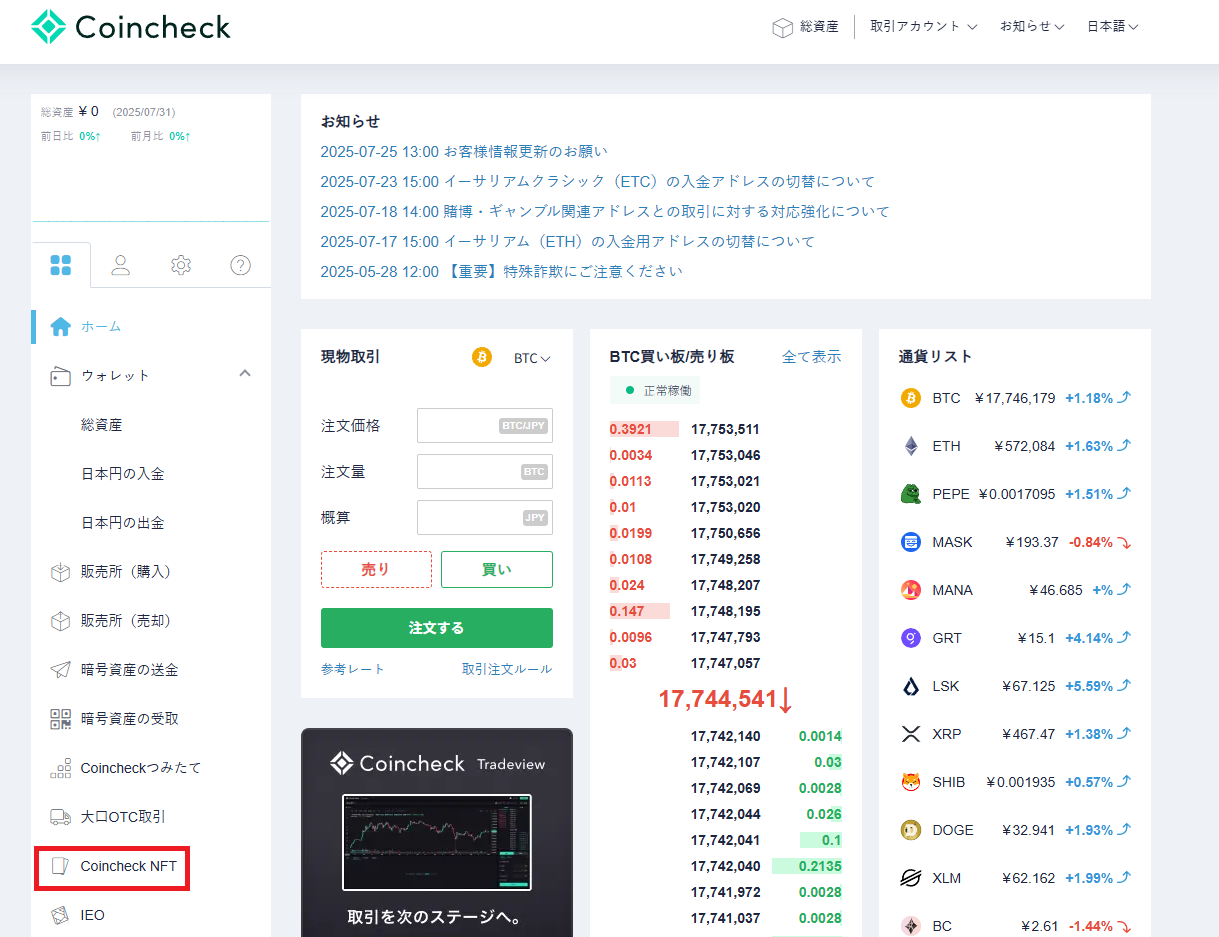Open the help question mark tab
This screenshot has width=1219, height=937.
tap(240, 265)
